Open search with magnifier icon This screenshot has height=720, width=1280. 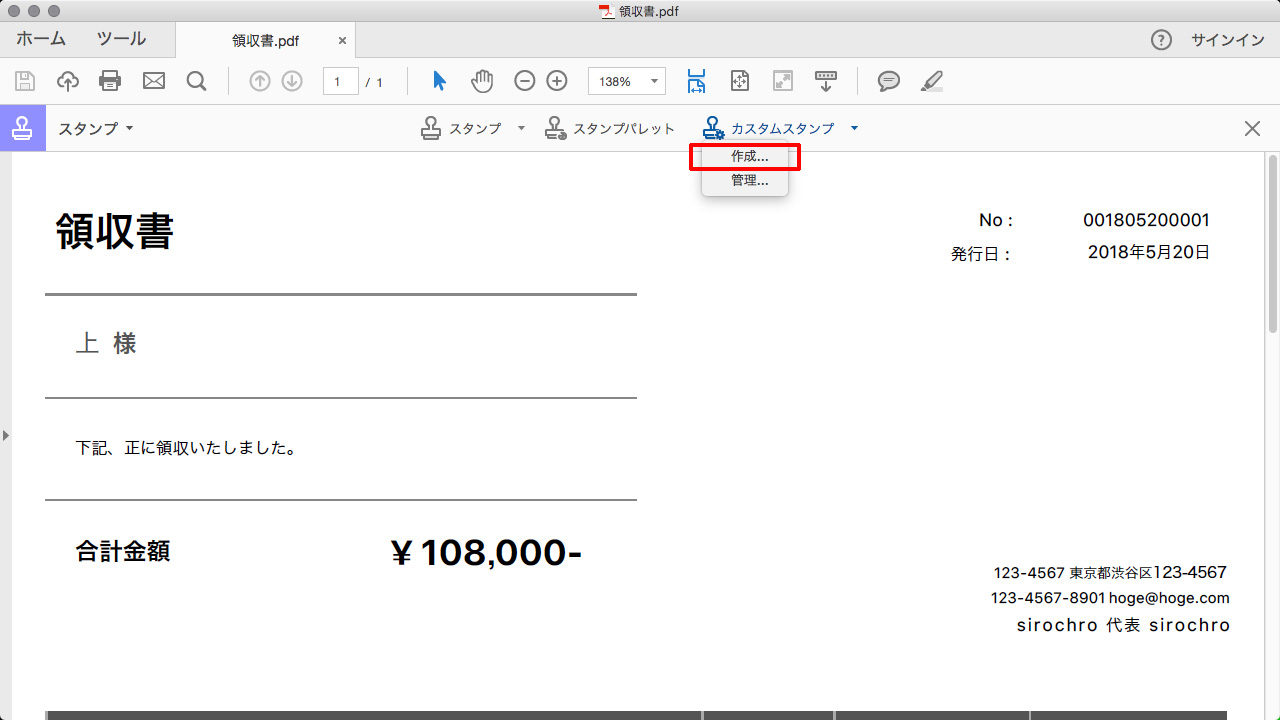tap(197, 81)
